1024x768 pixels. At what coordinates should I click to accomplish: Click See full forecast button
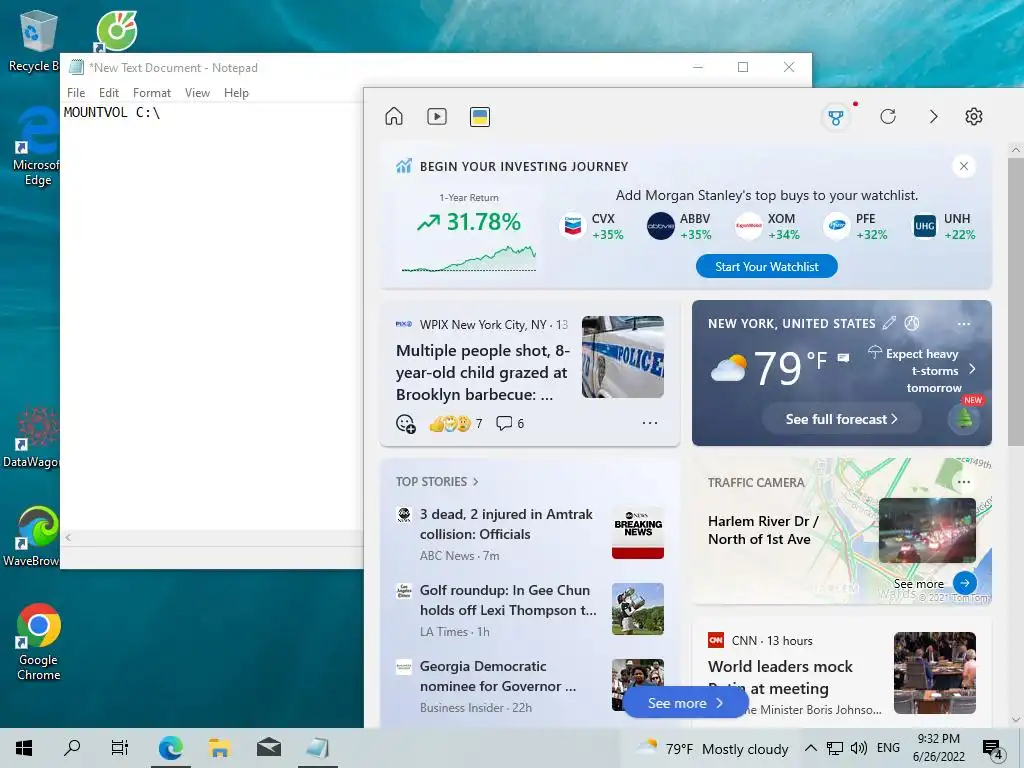coord(841,419)
